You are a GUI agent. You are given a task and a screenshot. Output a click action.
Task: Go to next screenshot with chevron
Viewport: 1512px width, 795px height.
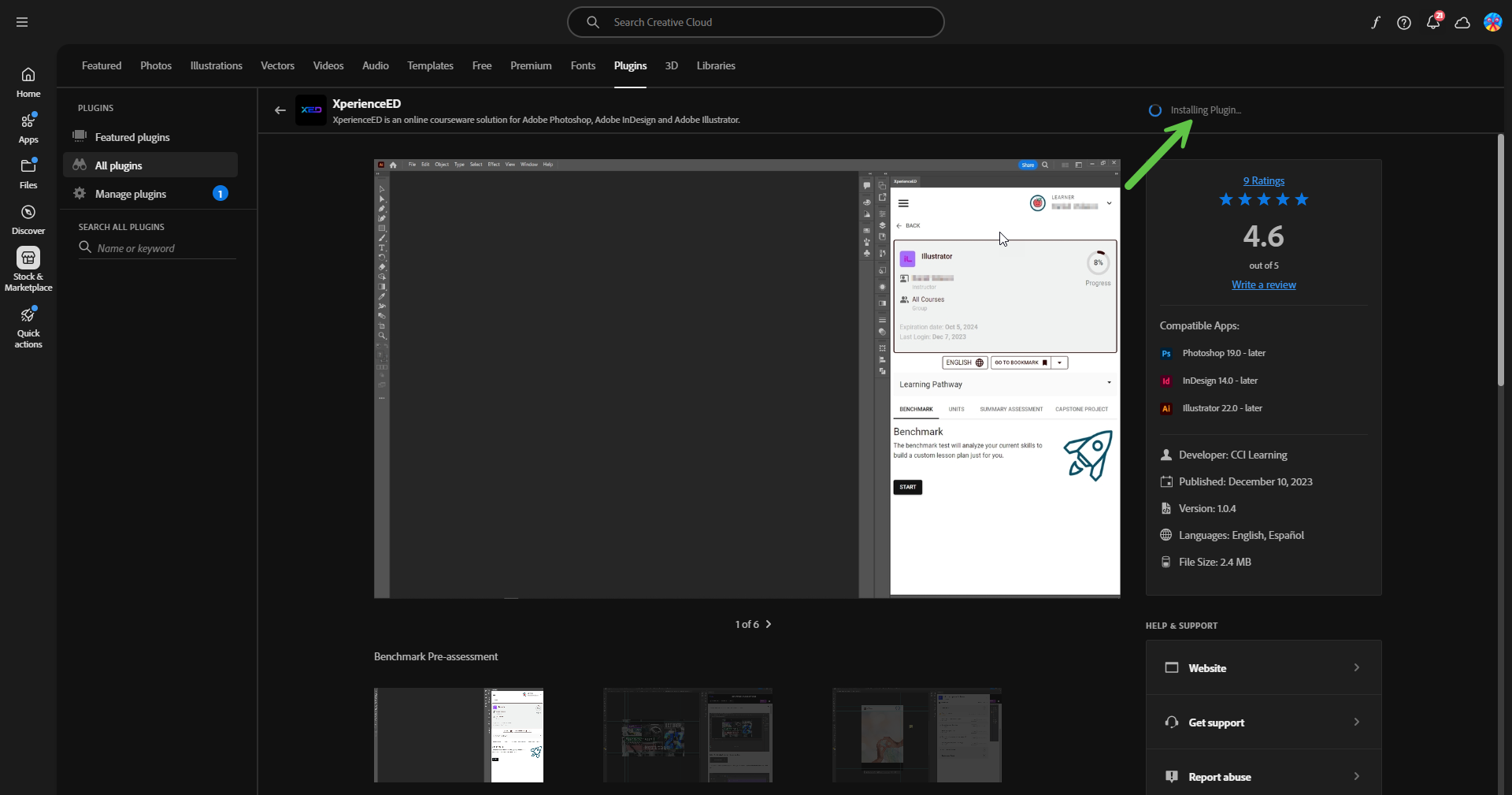[x=769, y=624]
